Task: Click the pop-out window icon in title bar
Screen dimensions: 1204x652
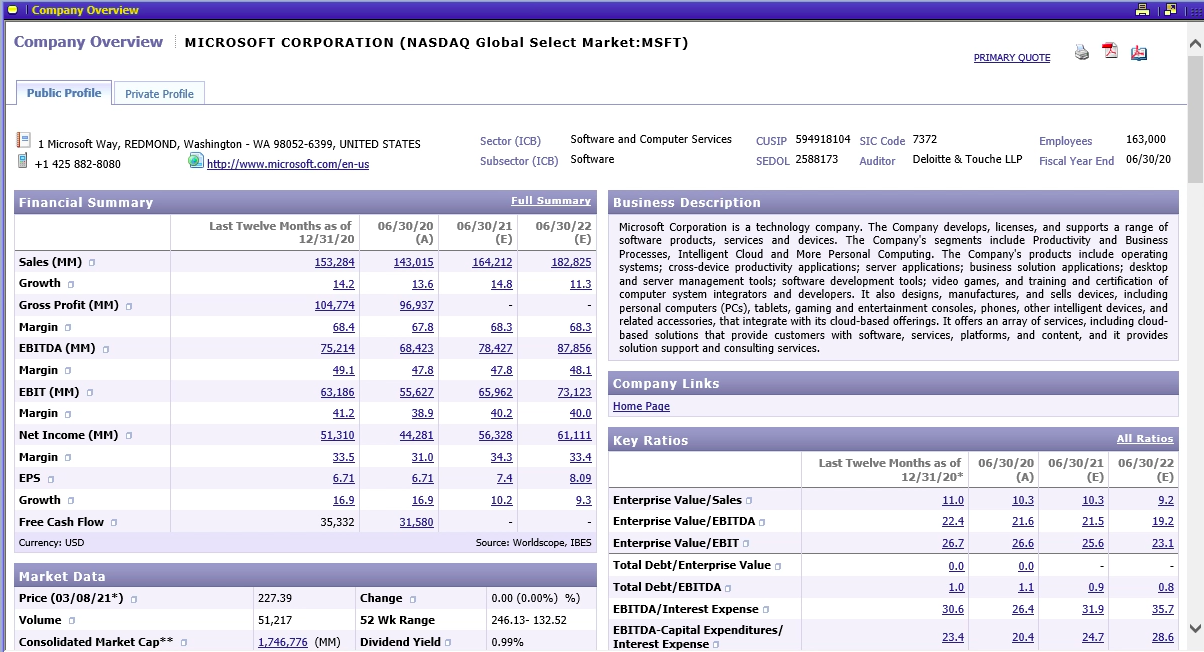Action: (1170, 10)
